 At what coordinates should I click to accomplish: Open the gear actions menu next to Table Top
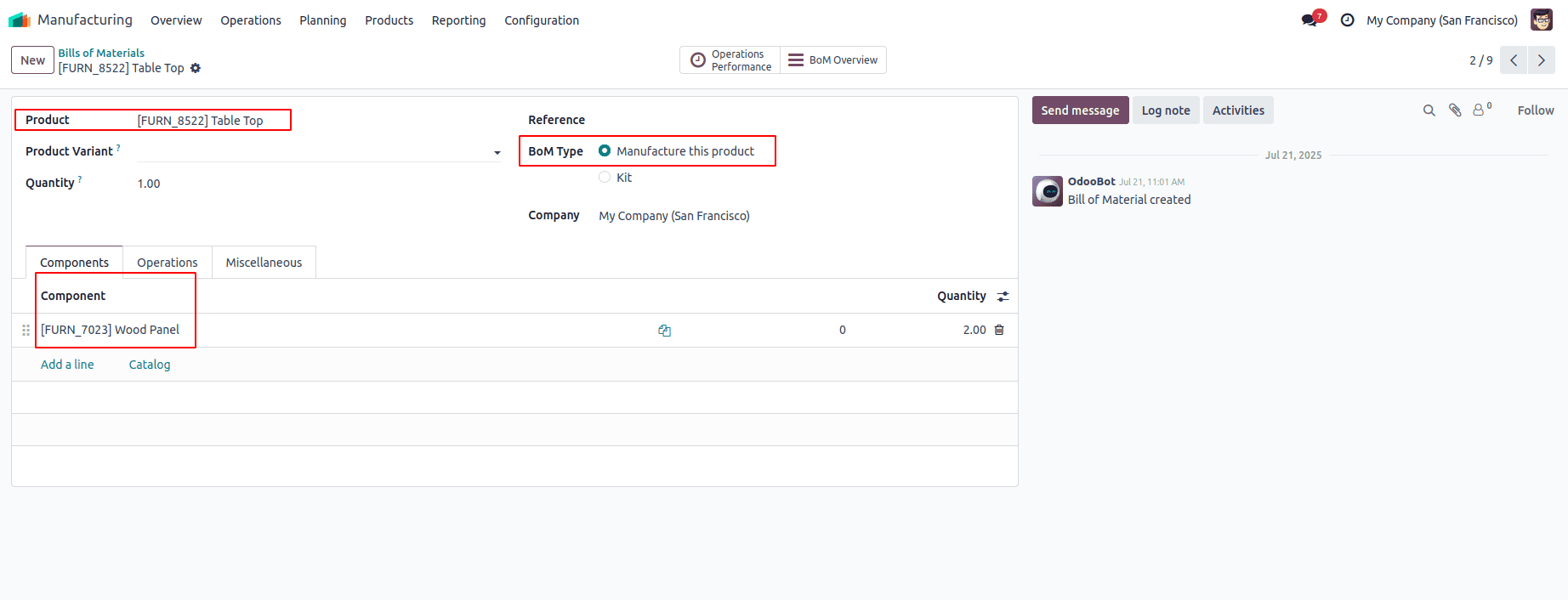[196, 68]
